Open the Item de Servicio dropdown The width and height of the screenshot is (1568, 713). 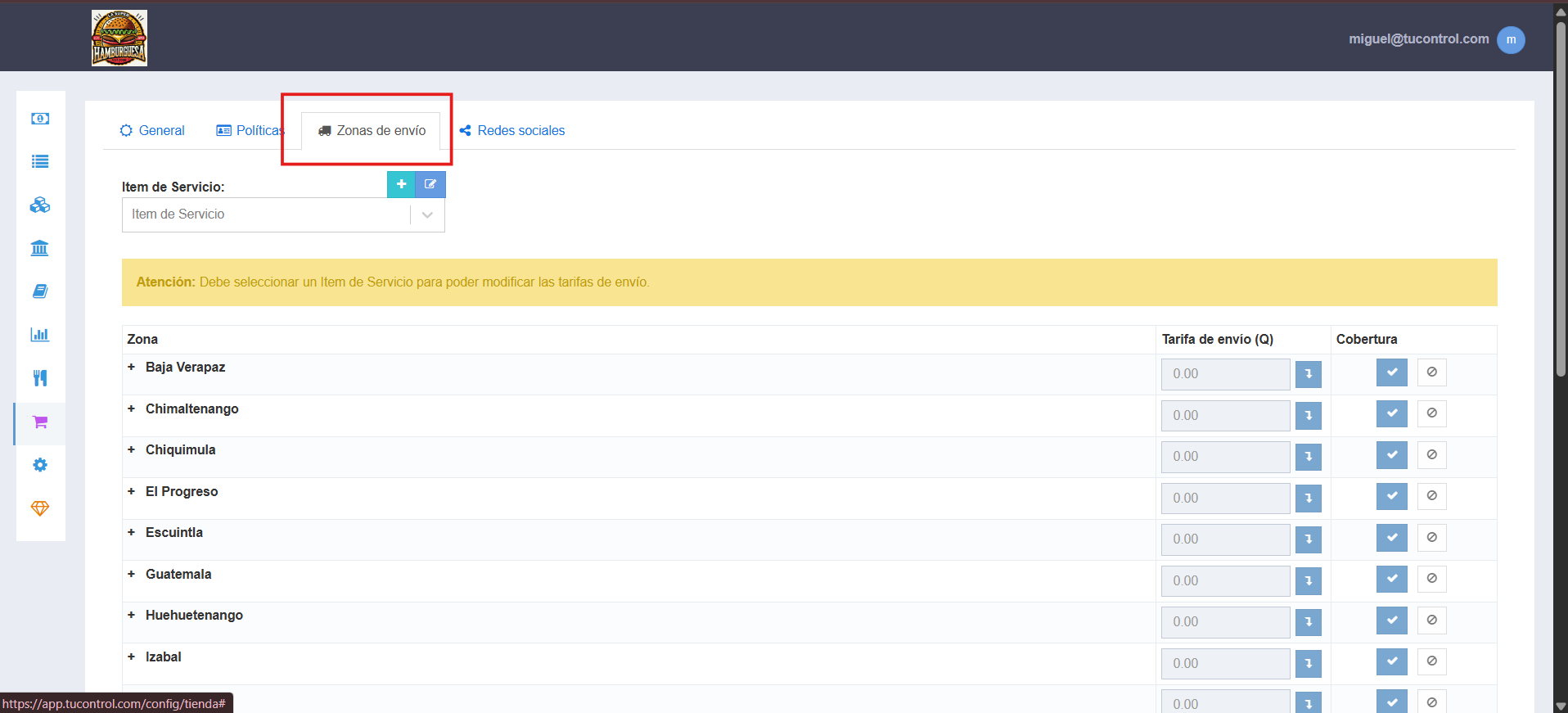[x=283, y=214]
